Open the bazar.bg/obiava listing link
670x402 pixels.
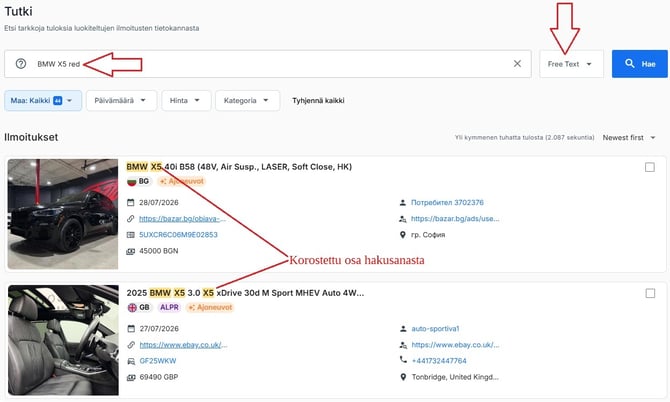pyautogui.click(x=182, y=219)
